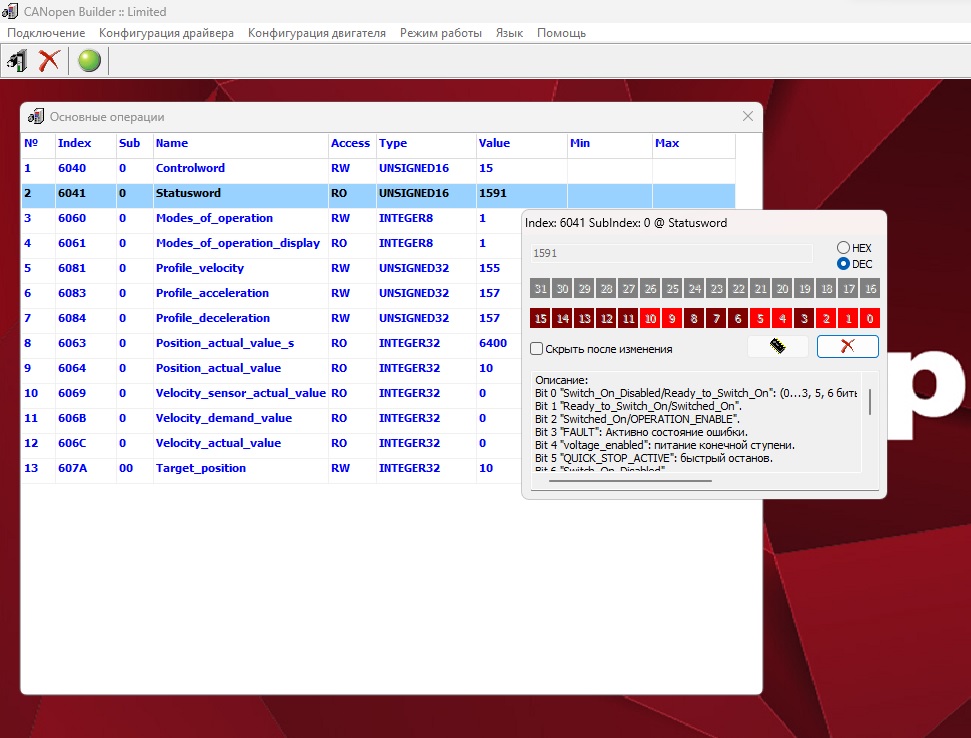Toggle bit 6 in the Statusword bit row
971x738 pixels.
coord(738,318)
